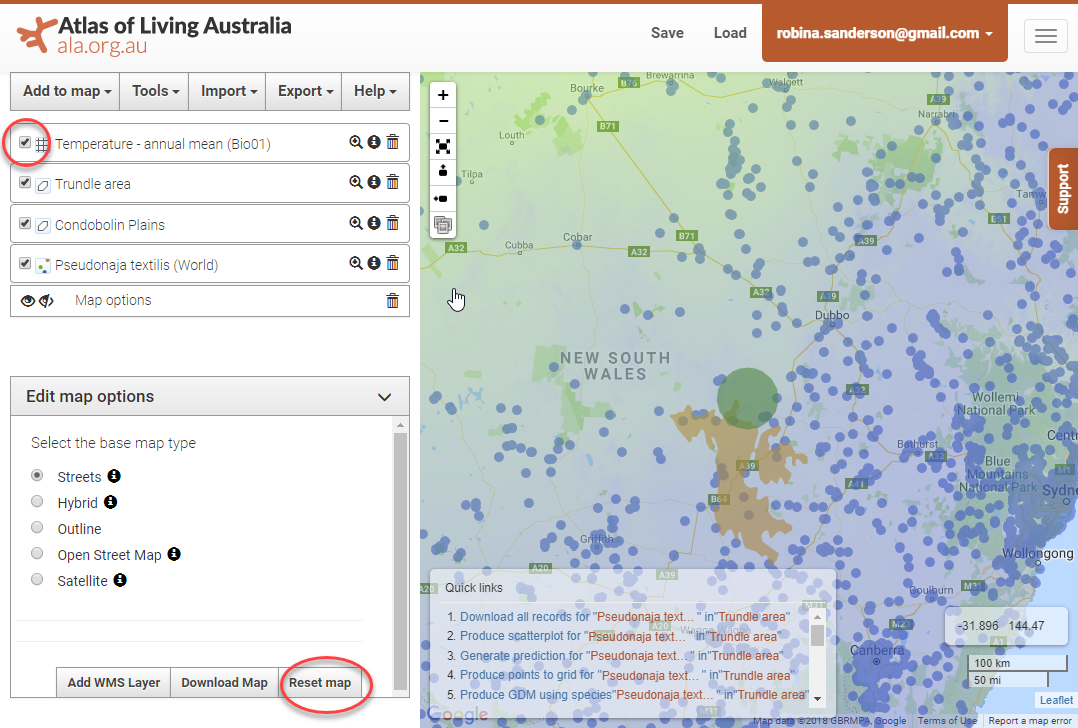The image size is (1078, 728).
Task: Select the Map options row
Action: tap(210, 300)
